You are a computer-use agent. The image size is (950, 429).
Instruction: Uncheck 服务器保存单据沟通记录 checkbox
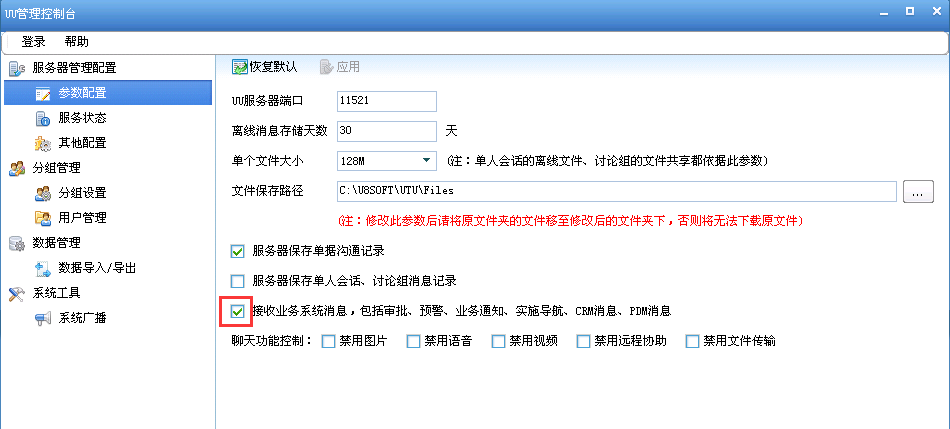pyautogui.click(x=238, y=251)
